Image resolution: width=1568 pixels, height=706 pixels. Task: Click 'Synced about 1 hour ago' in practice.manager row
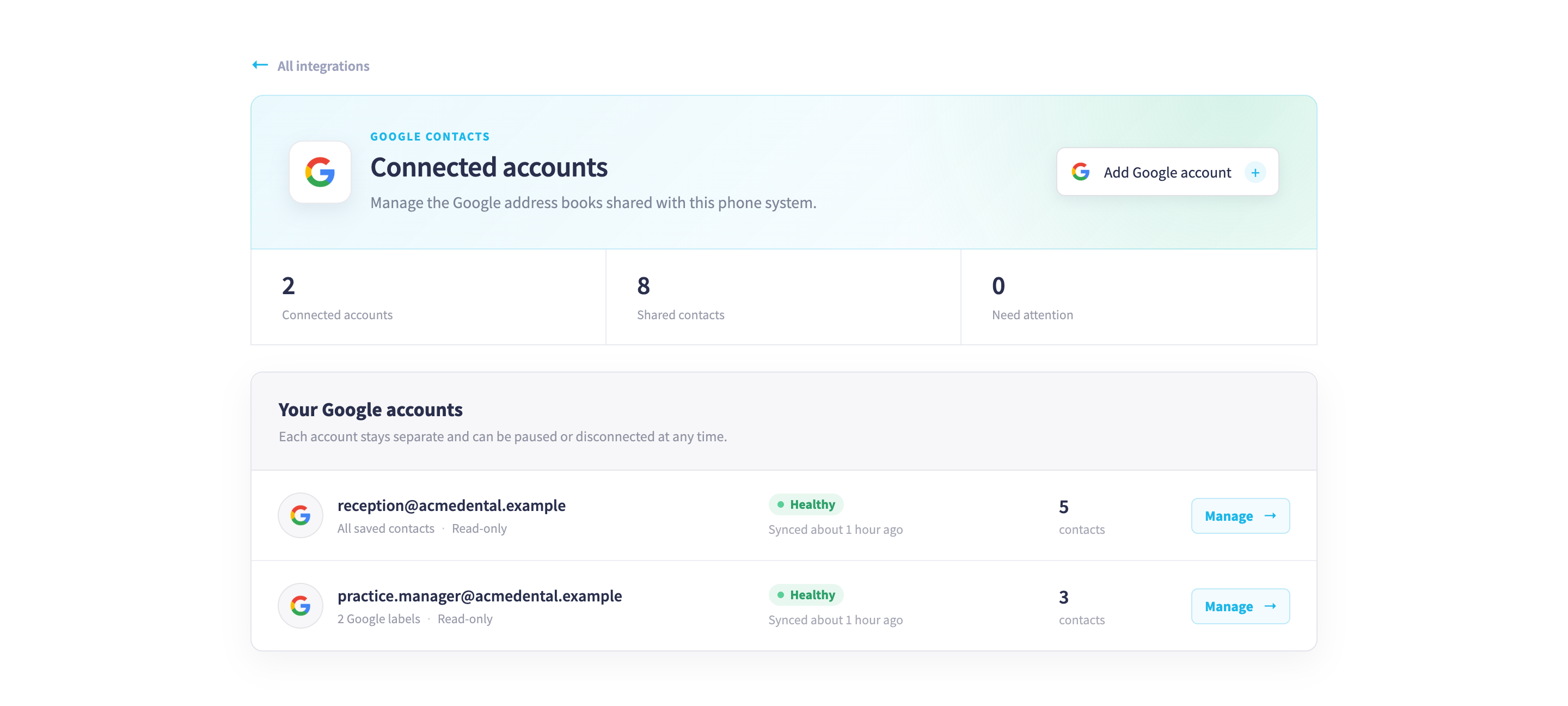835,619
